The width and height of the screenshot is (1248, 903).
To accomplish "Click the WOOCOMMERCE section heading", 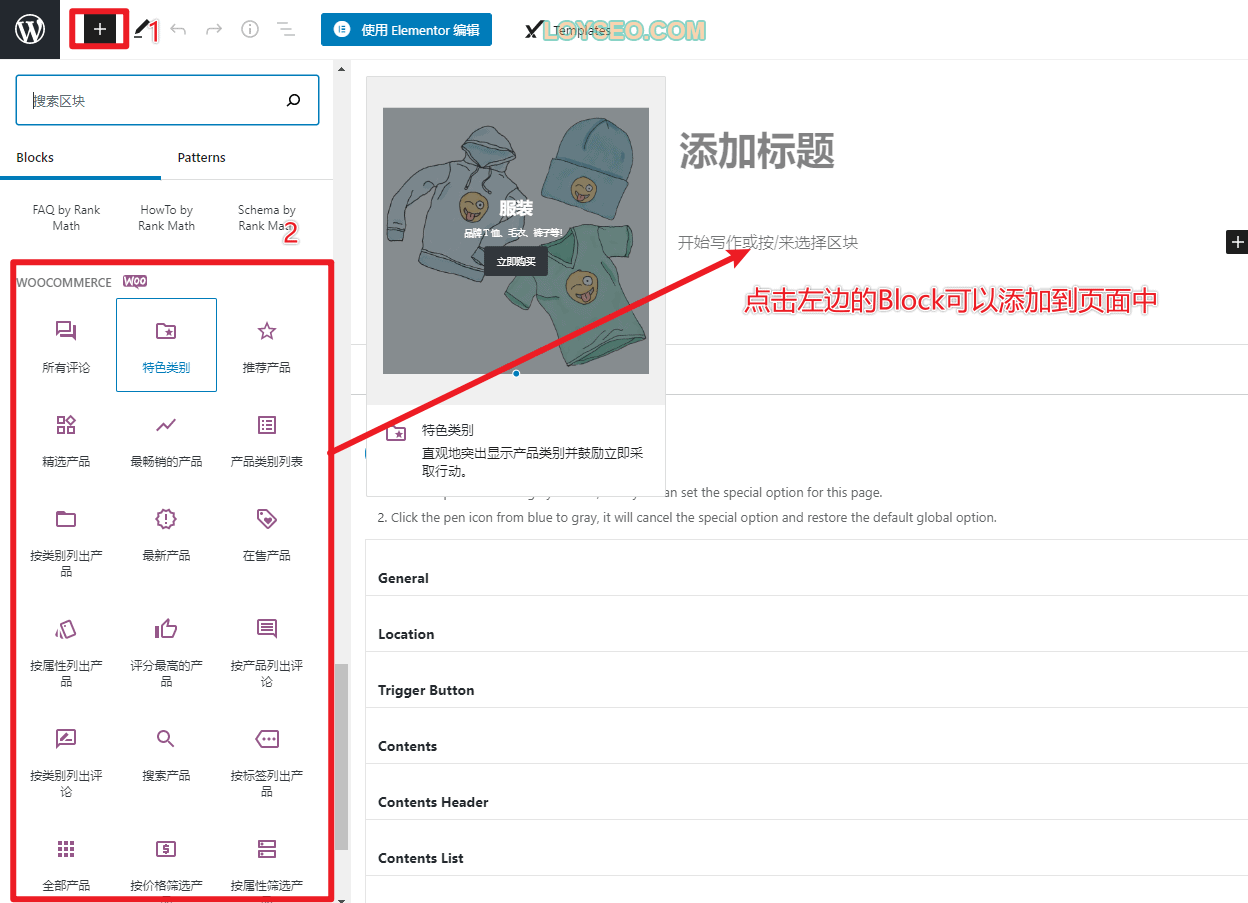I will [64, 282].
